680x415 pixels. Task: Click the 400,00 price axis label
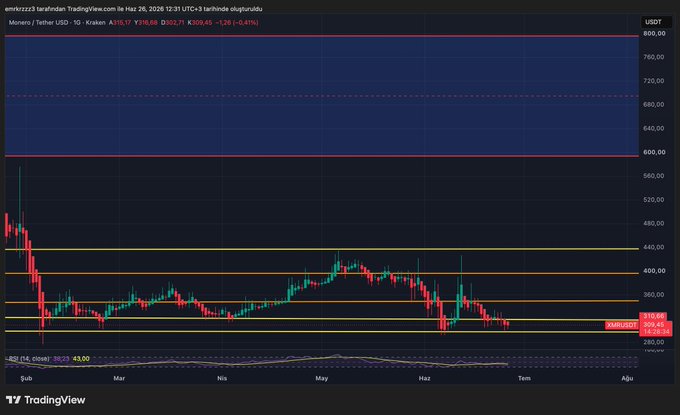[x=654, y=271]
